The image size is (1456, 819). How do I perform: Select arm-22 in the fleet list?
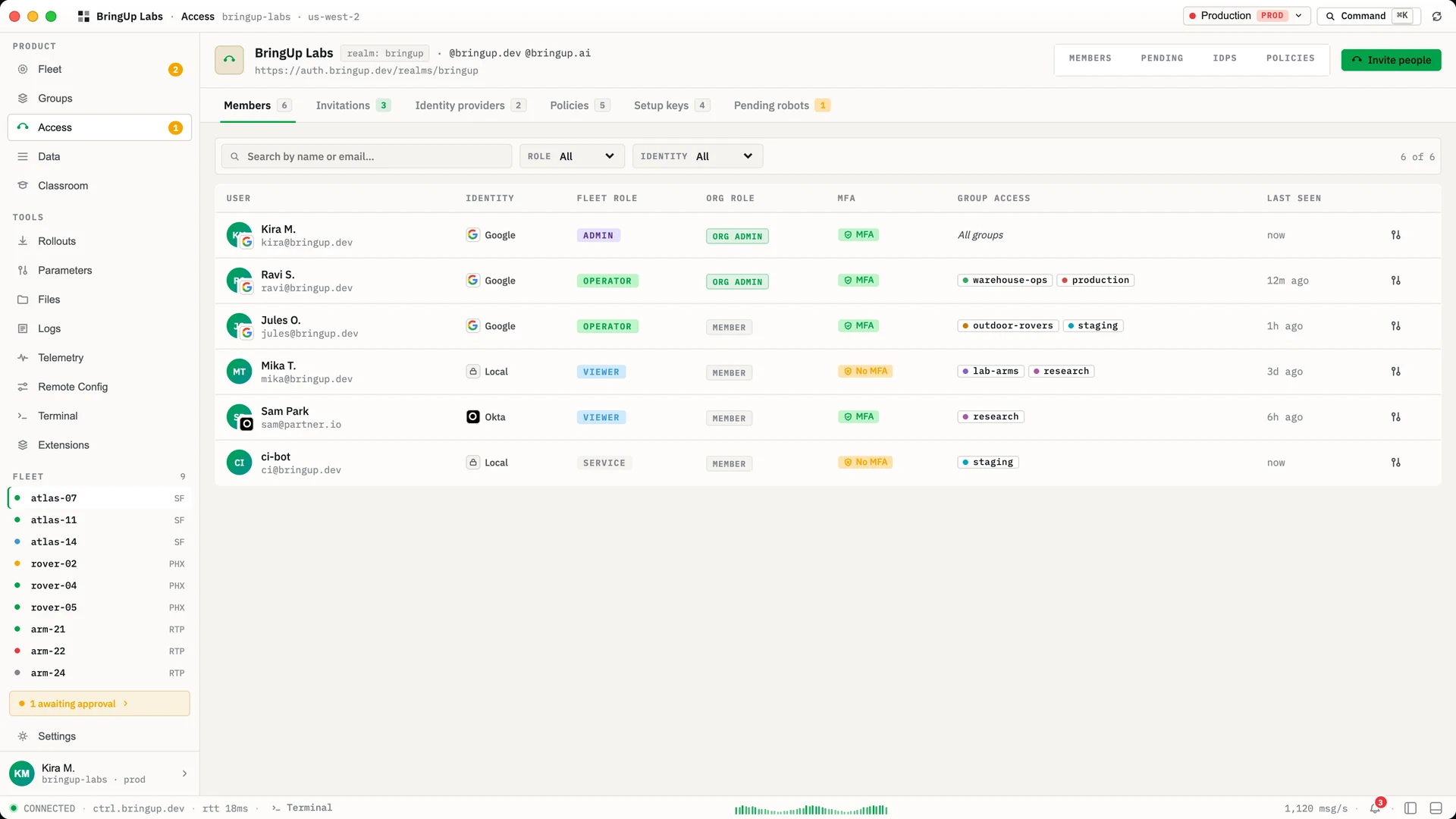tap(99, 651)
